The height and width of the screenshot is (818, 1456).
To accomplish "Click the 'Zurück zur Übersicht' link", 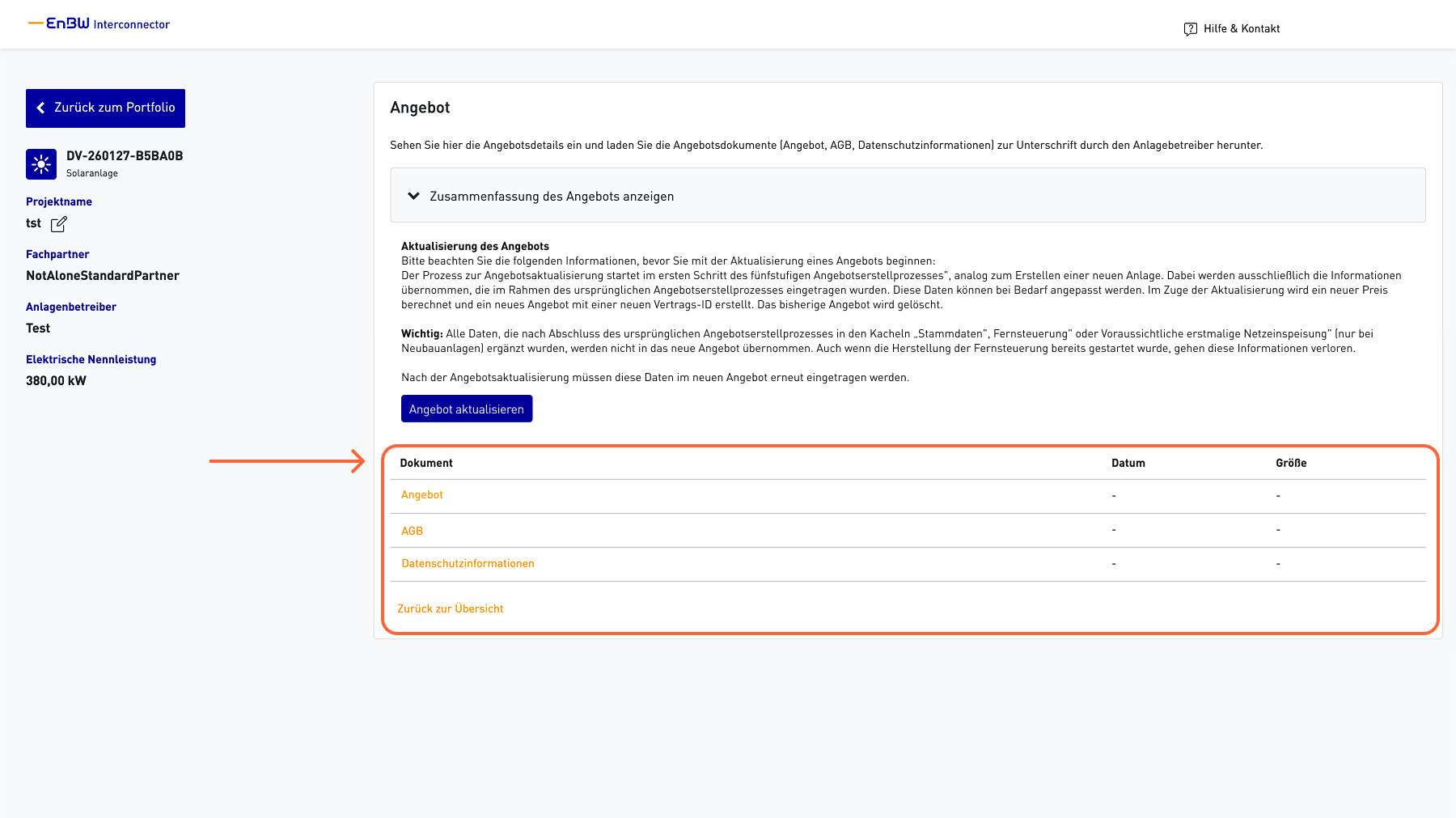I will point(450,608).
